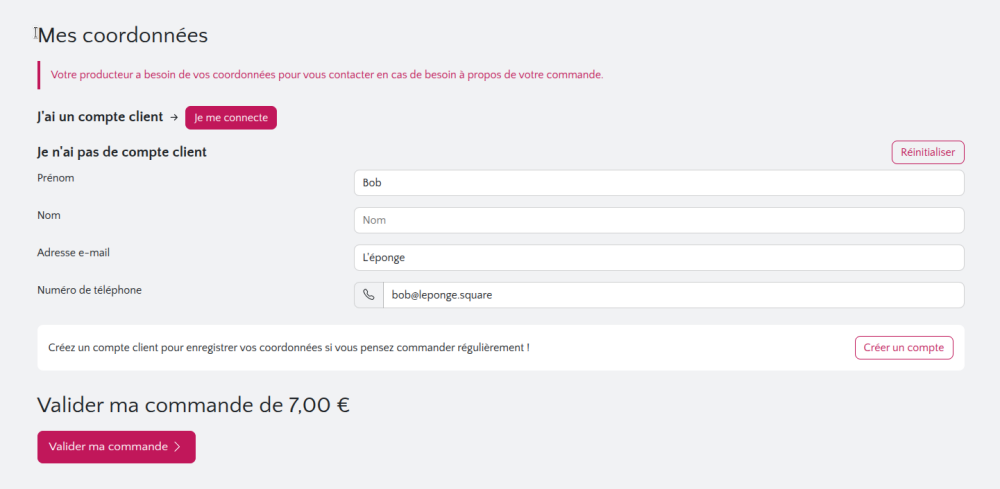Click into the empty Nom input
This screenshot has width=1000, height=489.
[x=658, y=220]
